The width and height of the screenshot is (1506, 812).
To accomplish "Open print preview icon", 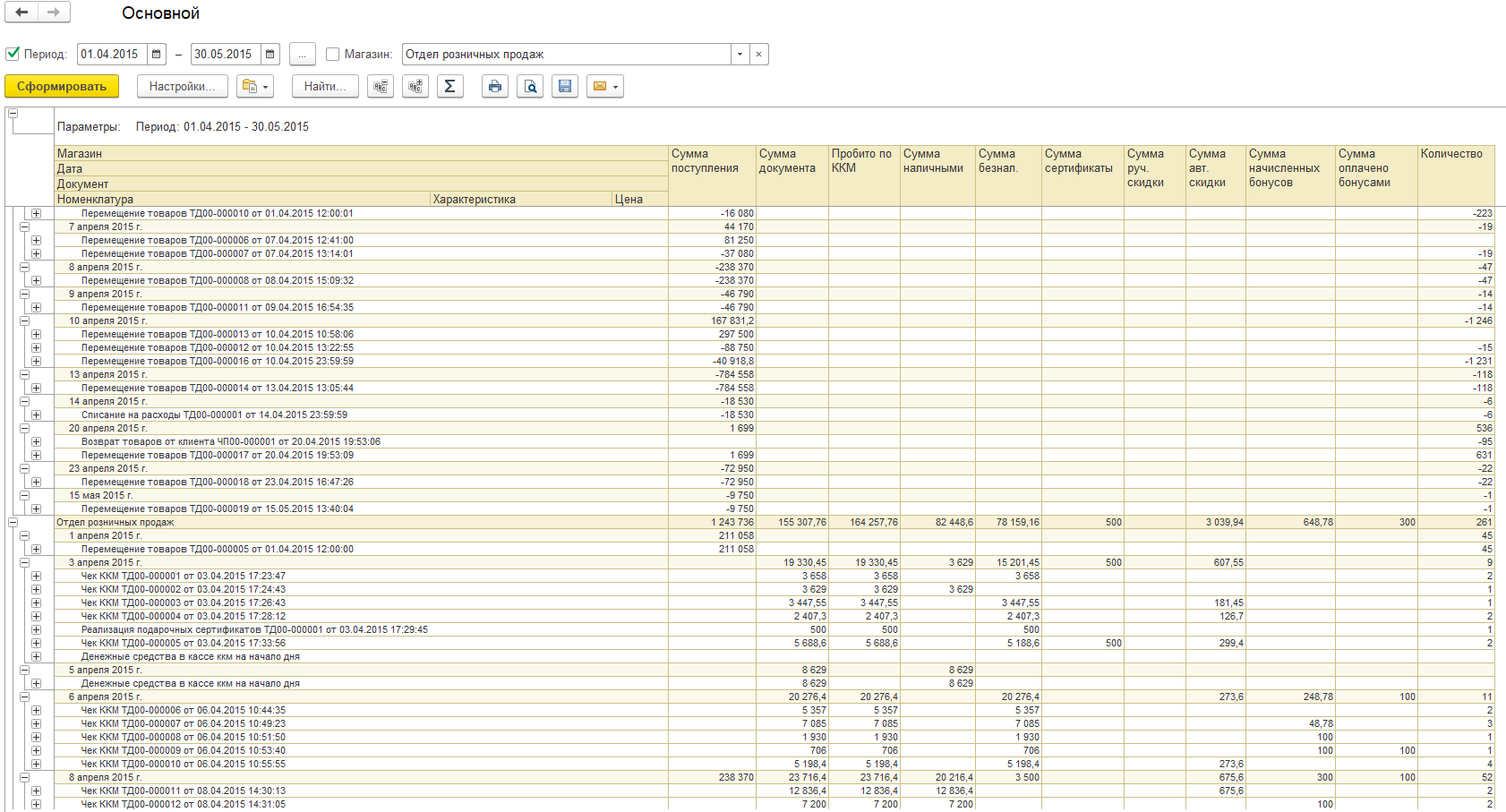I will pos(530,87).
